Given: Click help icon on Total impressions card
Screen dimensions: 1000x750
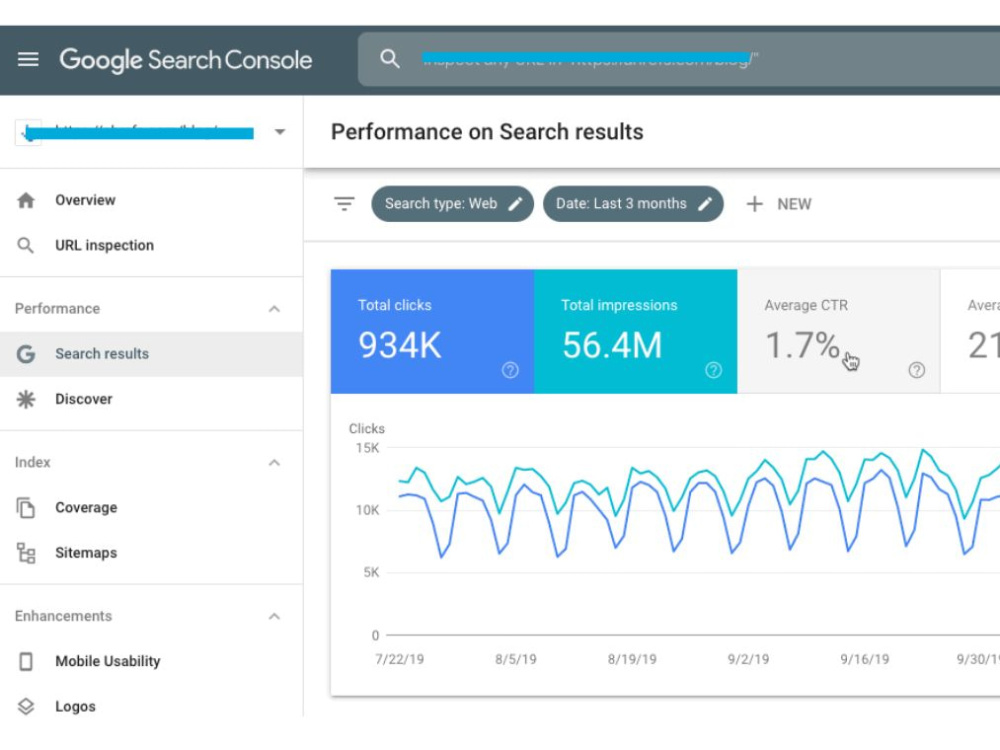Looking at the screenshot, I should 714,370.
